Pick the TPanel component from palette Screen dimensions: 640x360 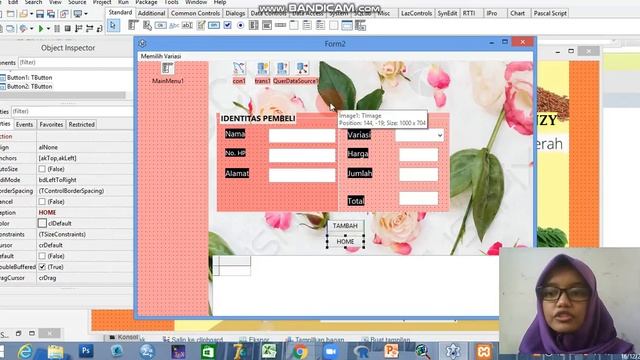pos(333,25)
